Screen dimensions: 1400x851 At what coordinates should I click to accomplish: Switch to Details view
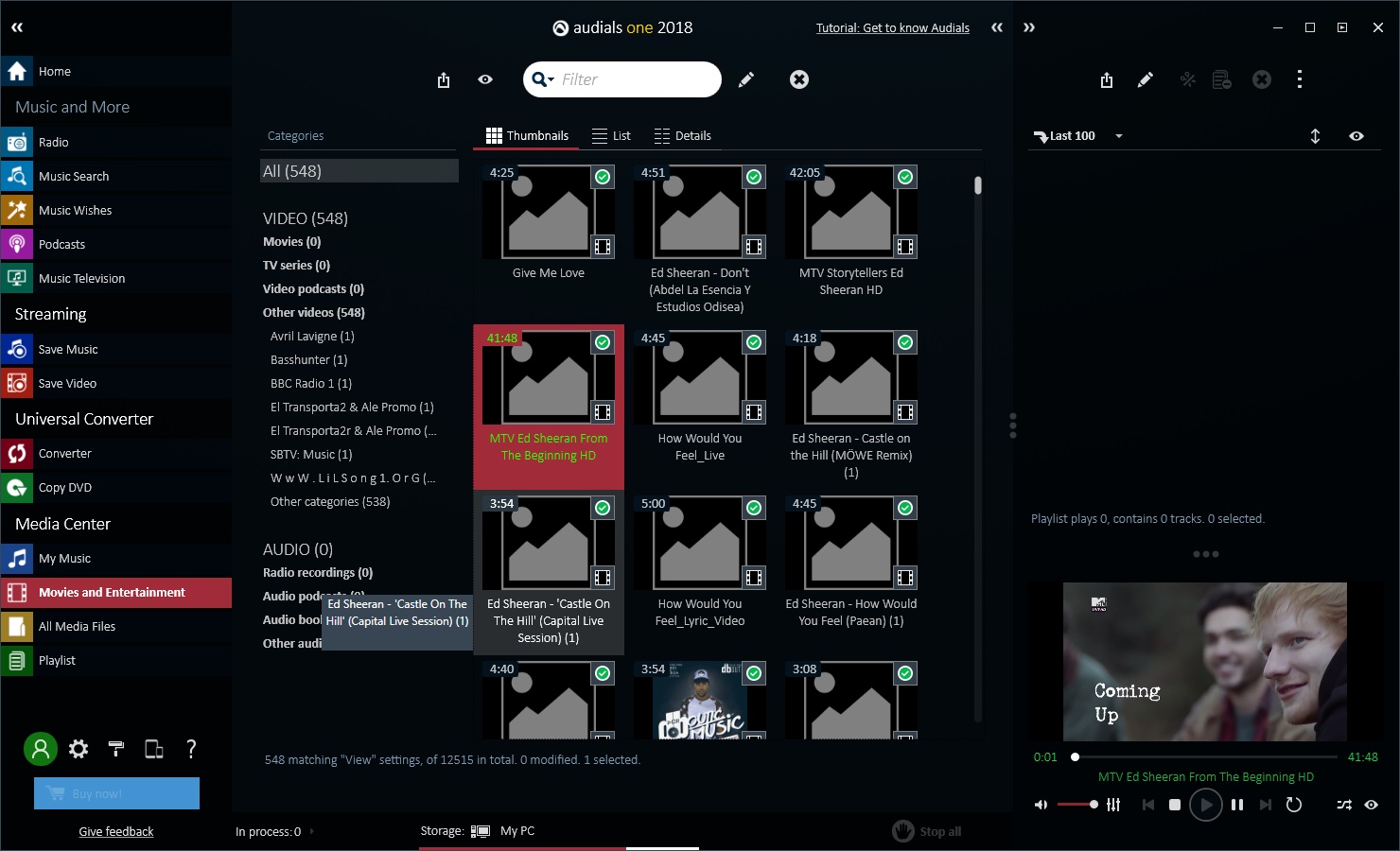click(682, 136)
